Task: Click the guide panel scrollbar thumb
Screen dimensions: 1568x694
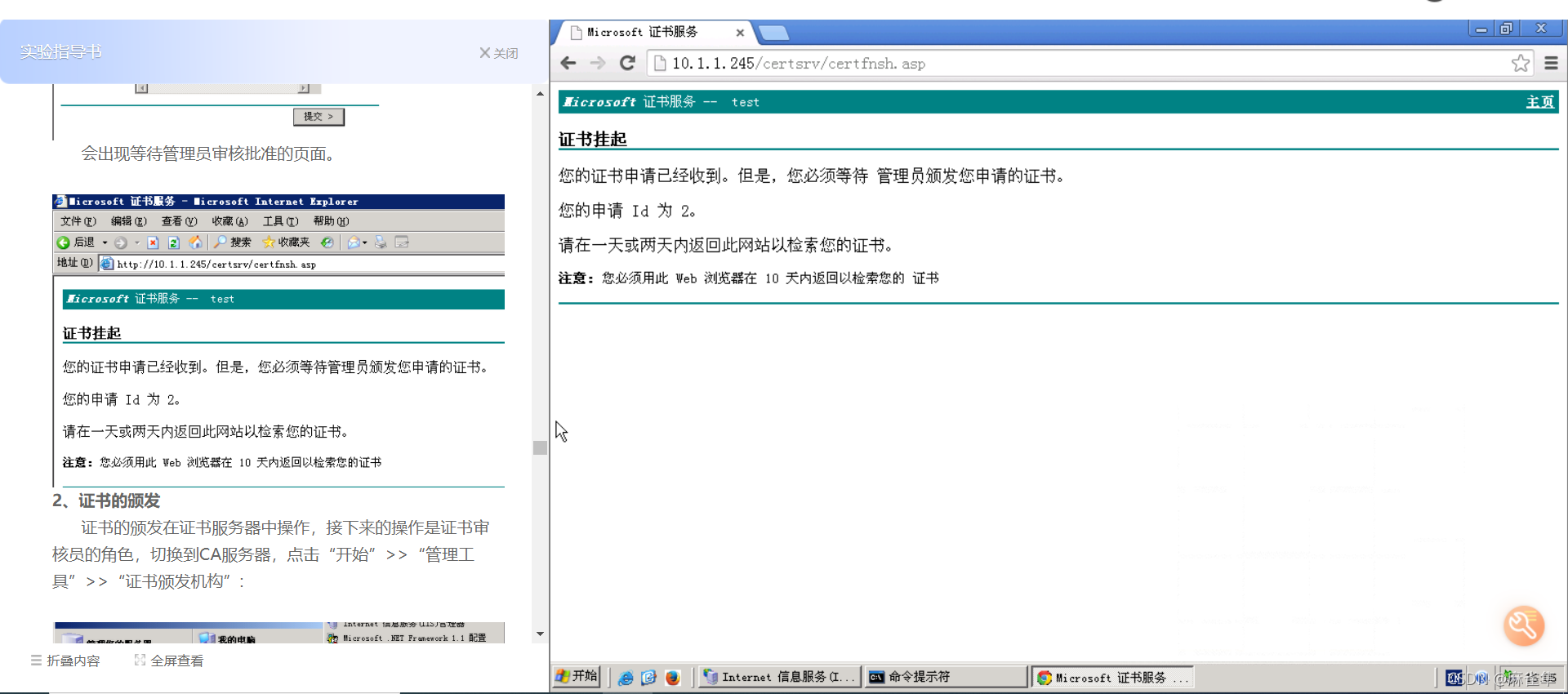Action: click(x=540, y=447)
